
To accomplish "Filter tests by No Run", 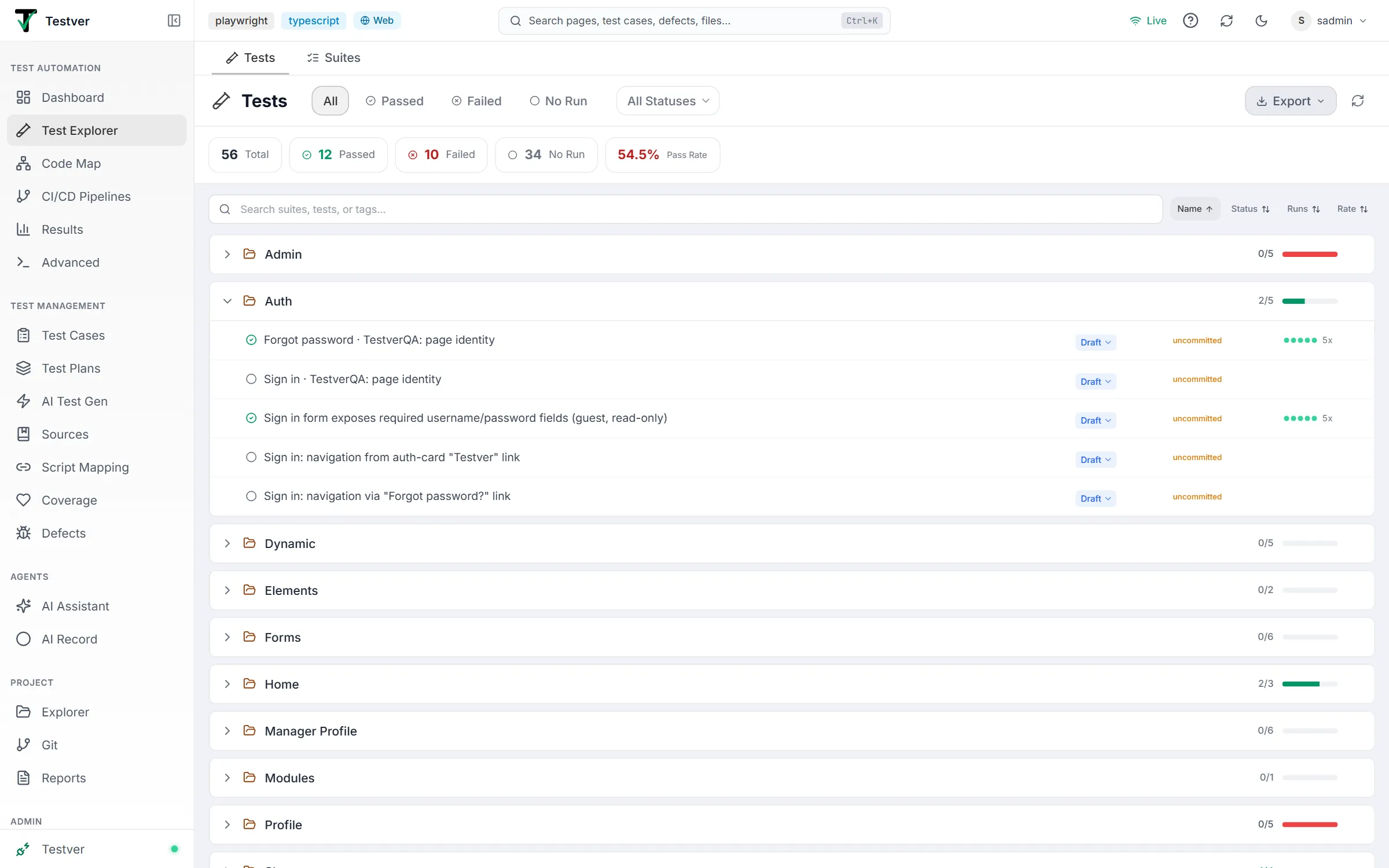I will [558, 101].
